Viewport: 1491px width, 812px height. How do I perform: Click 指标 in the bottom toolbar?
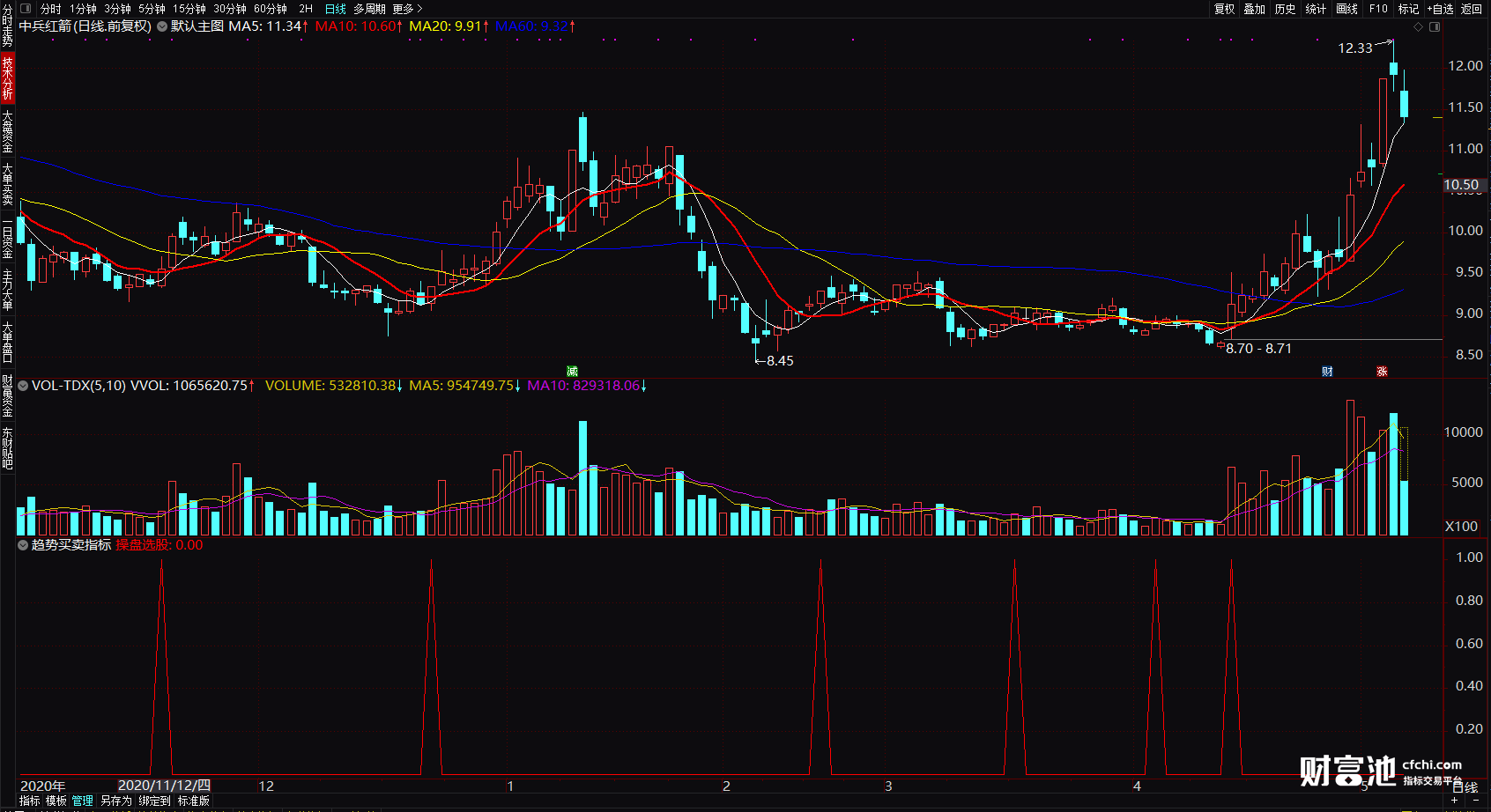tap(30, 801)
